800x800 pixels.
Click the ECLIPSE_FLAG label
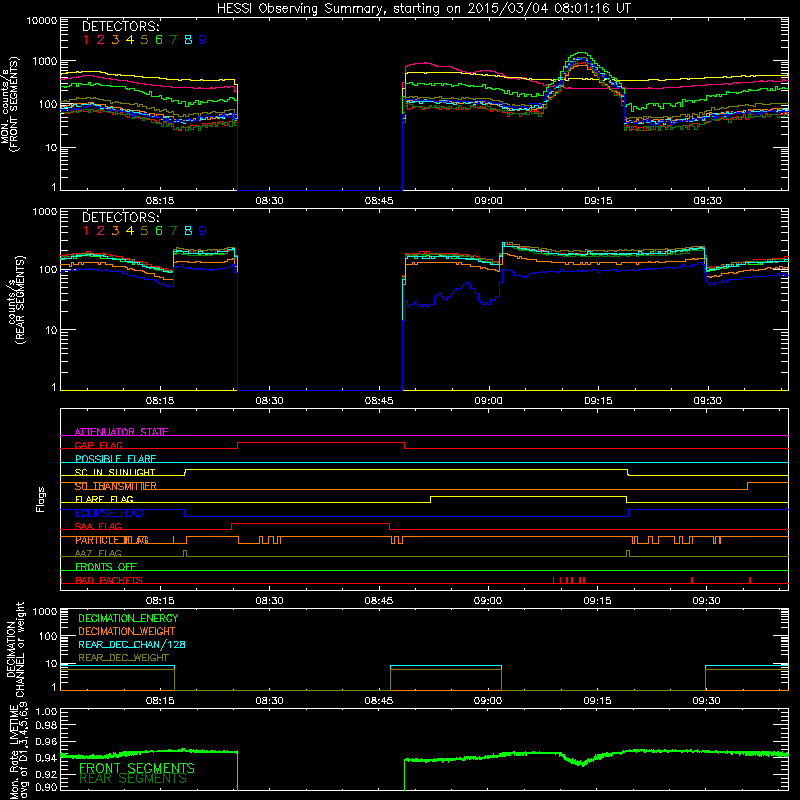pyautogui.click(x=109, y=513)
